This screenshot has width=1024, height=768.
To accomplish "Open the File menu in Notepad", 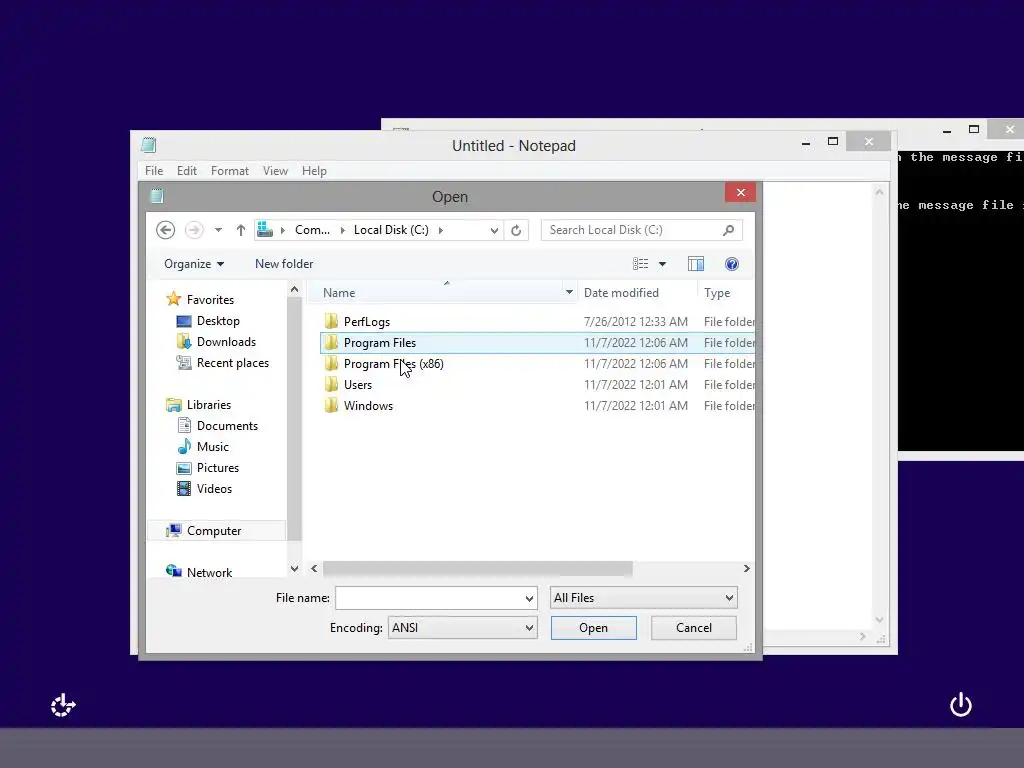I will tap(154, 170).
